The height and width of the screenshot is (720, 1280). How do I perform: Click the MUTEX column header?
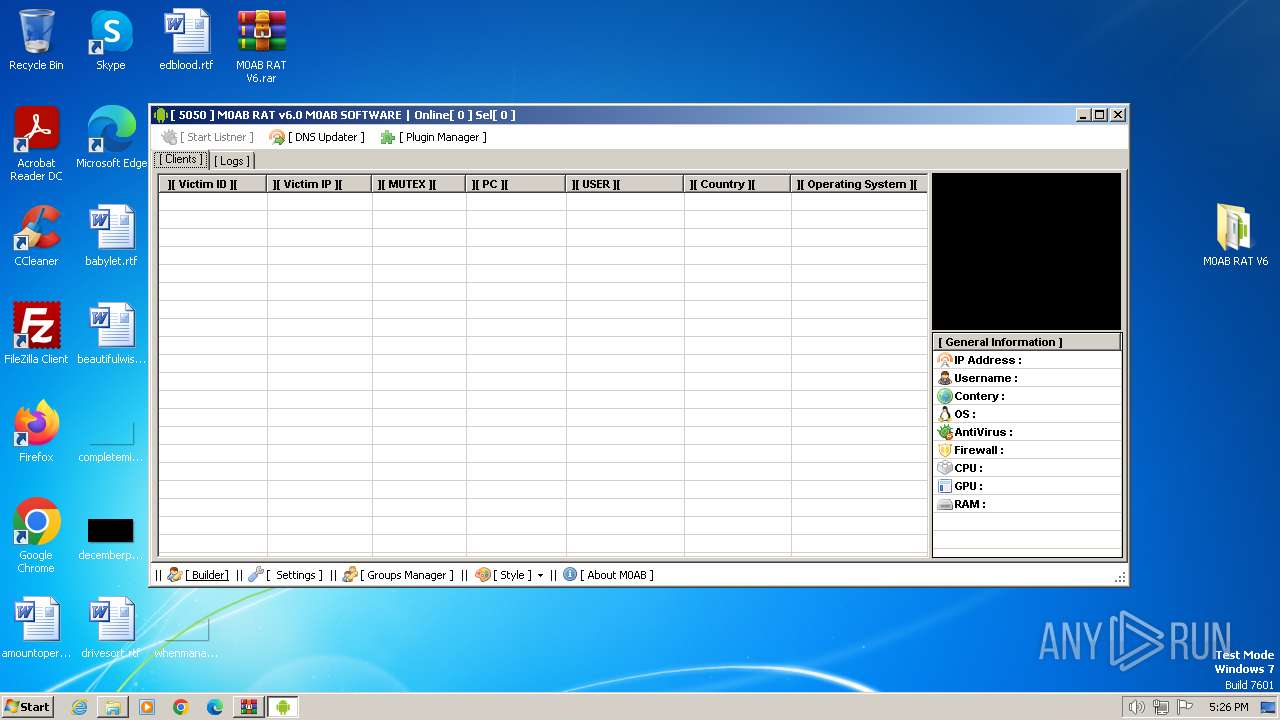point(418,184)
